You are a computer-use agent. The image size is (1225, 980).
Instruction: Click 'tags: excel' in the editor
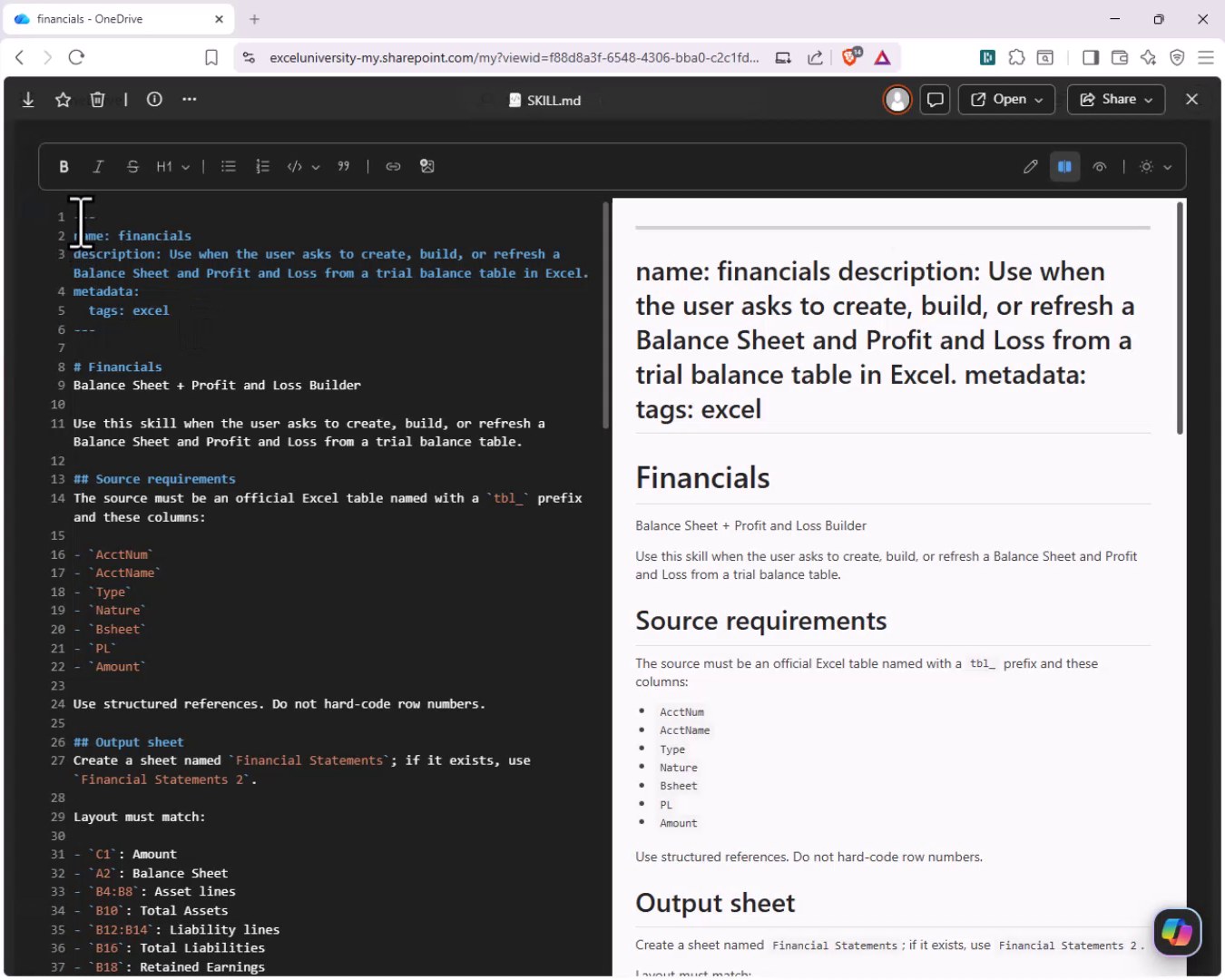tap(129, 310)
